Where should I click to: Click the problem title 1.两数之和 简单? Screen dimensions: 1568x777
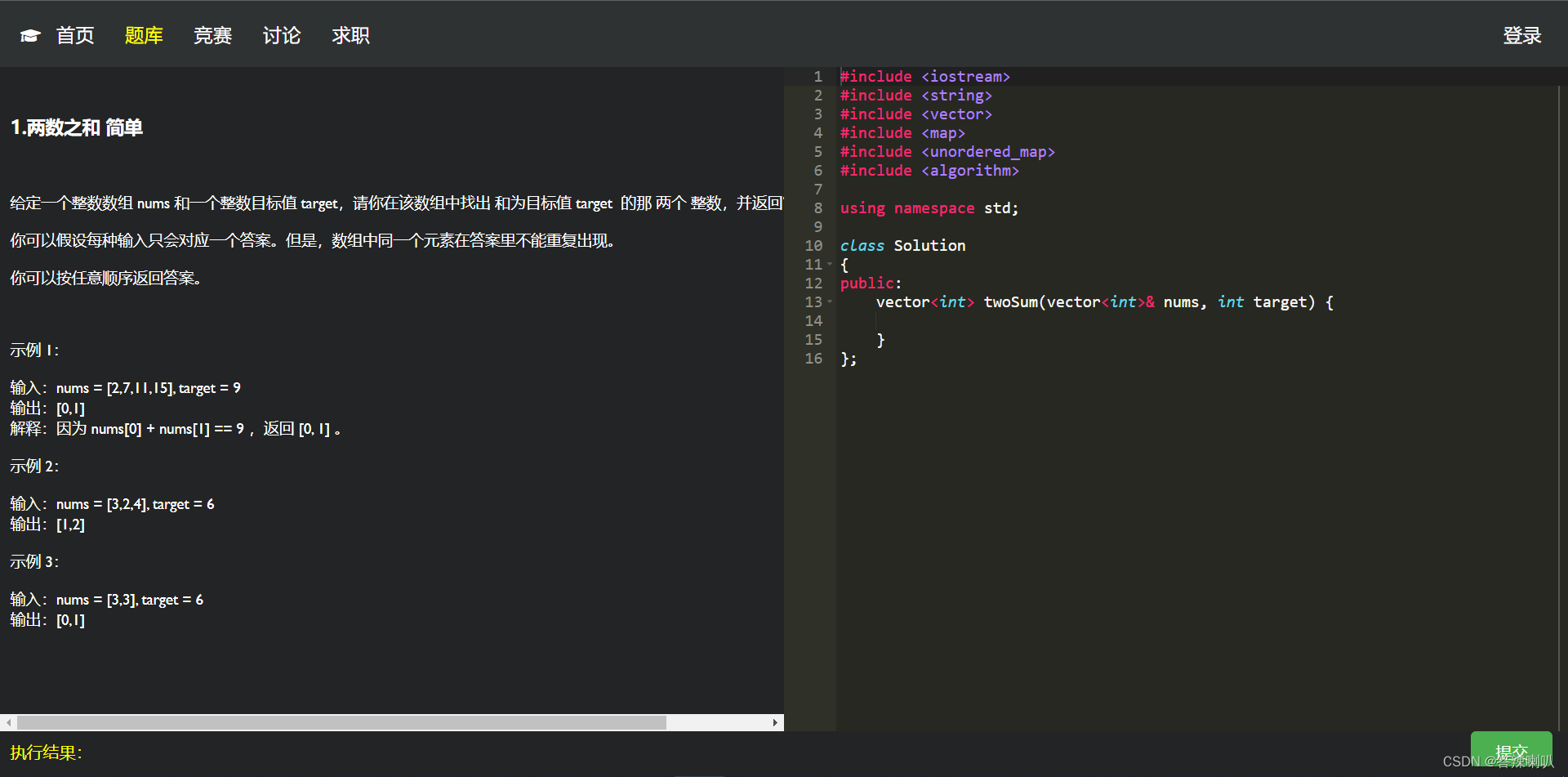click(x=77, y=127)
